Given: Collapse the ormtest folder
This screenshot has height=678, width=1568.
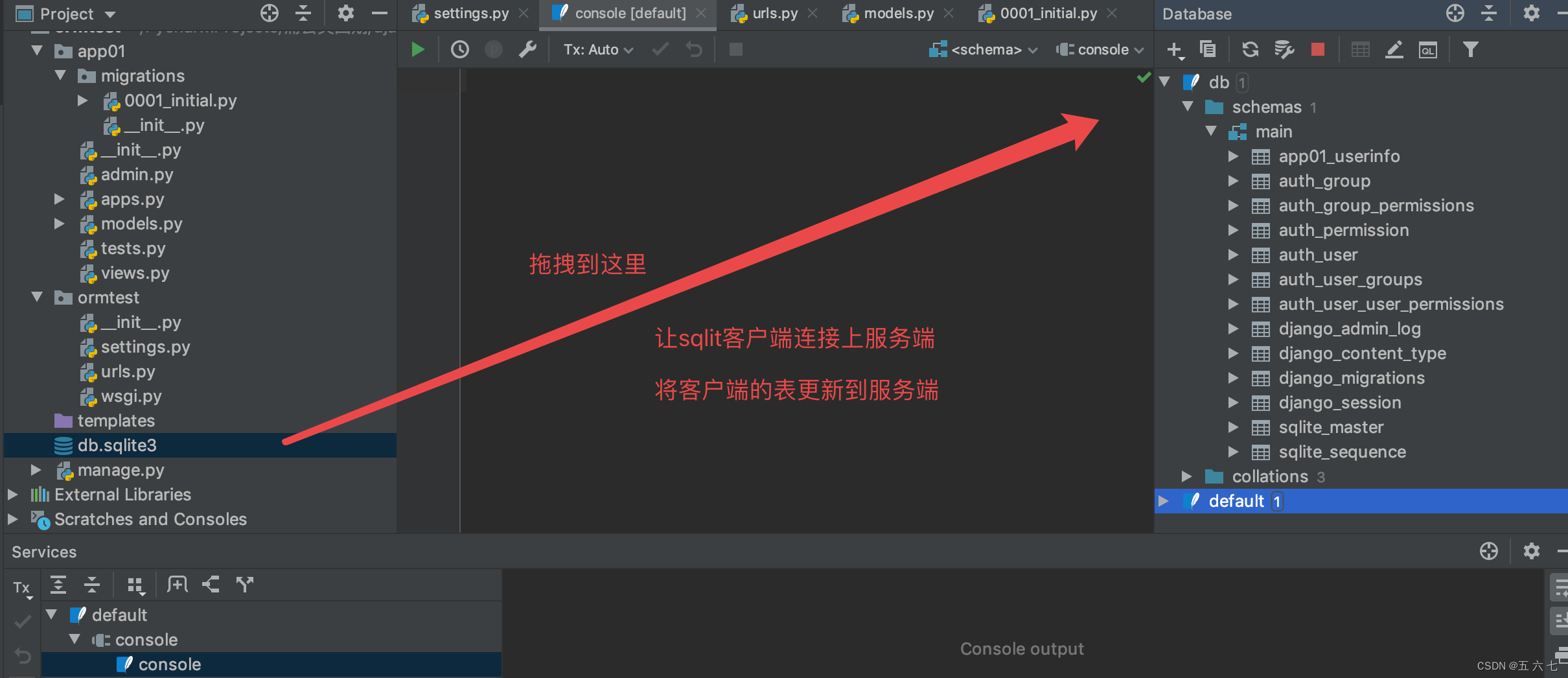Looking at the screenshot, I should [37, 297].
